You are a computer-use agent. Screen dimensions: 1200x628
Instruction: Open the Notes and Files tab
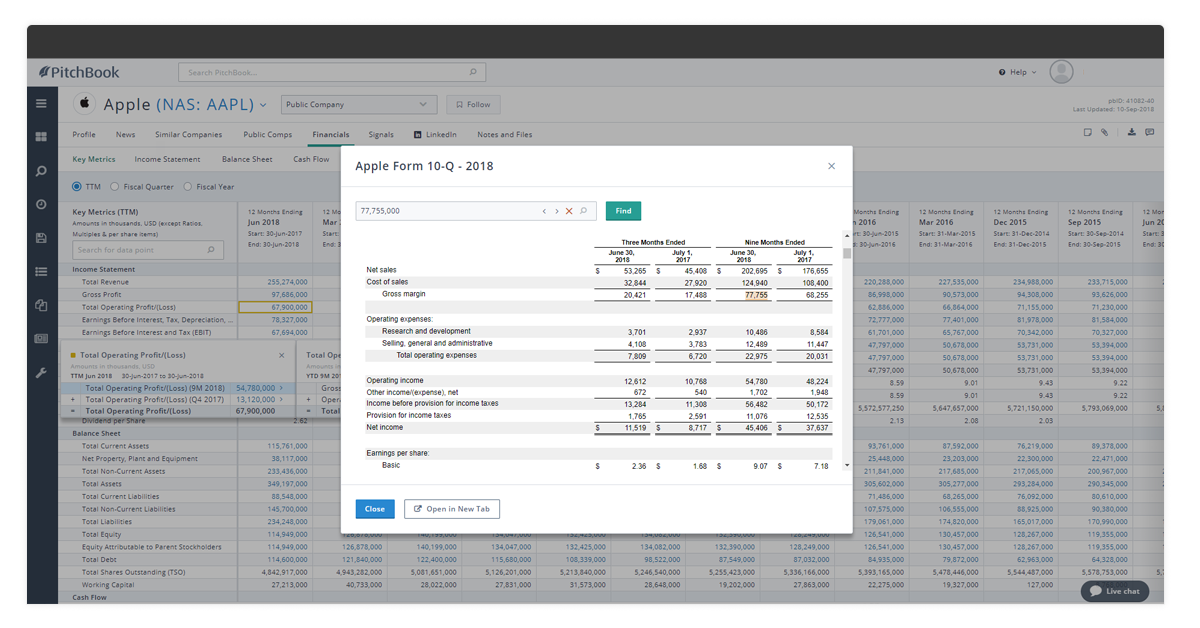click(505, 134)
